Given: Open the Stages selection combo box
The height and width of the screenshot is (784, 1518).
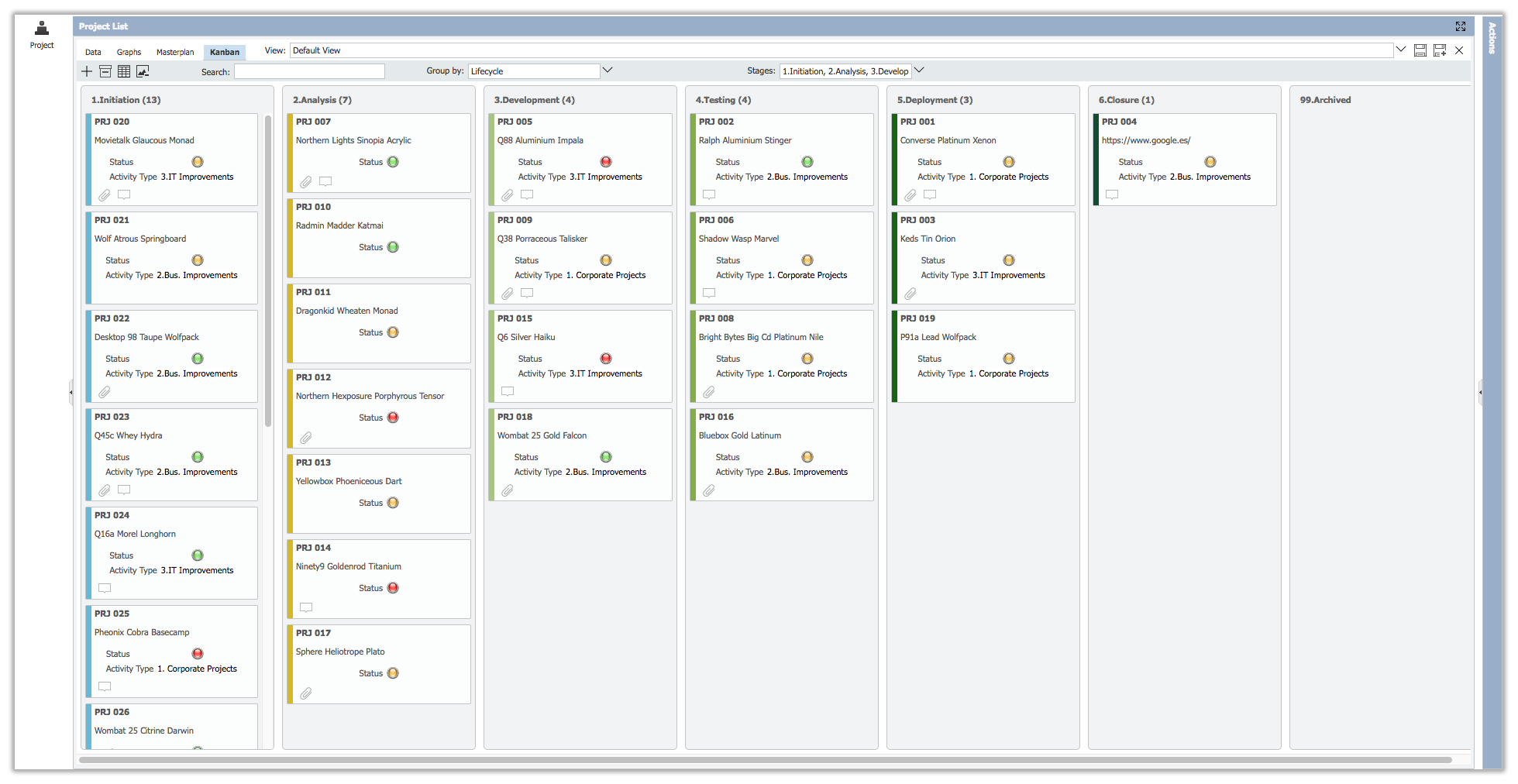Looking at the screenshot, I should click(x=845, y=71).
